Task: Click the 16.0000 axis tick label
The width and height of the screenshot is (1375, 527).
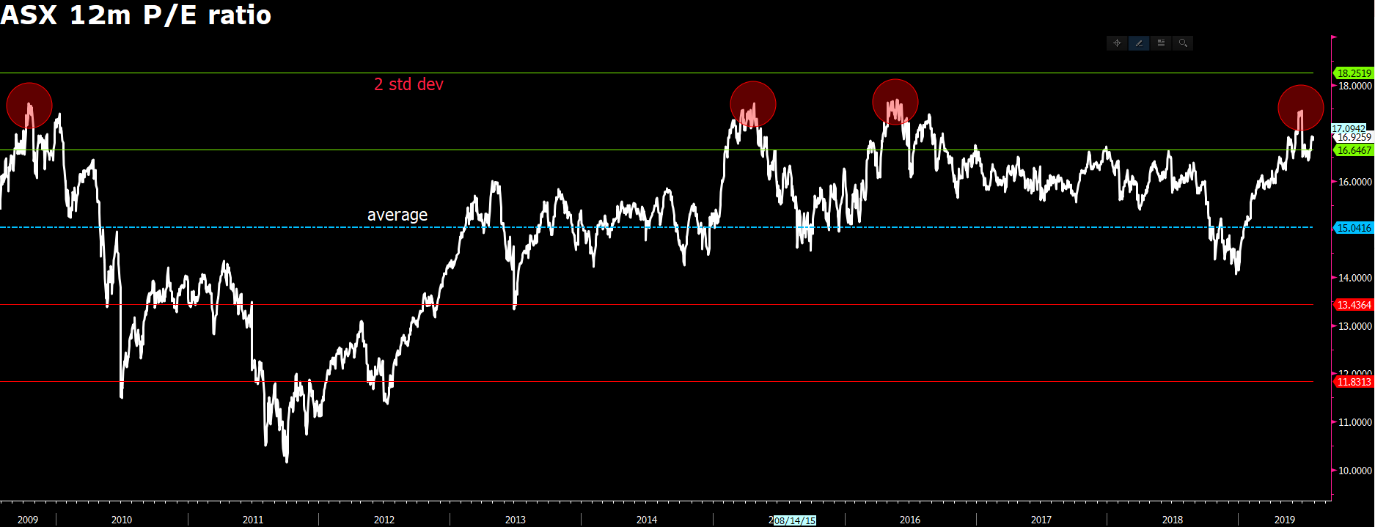Action: point(1354,182)
